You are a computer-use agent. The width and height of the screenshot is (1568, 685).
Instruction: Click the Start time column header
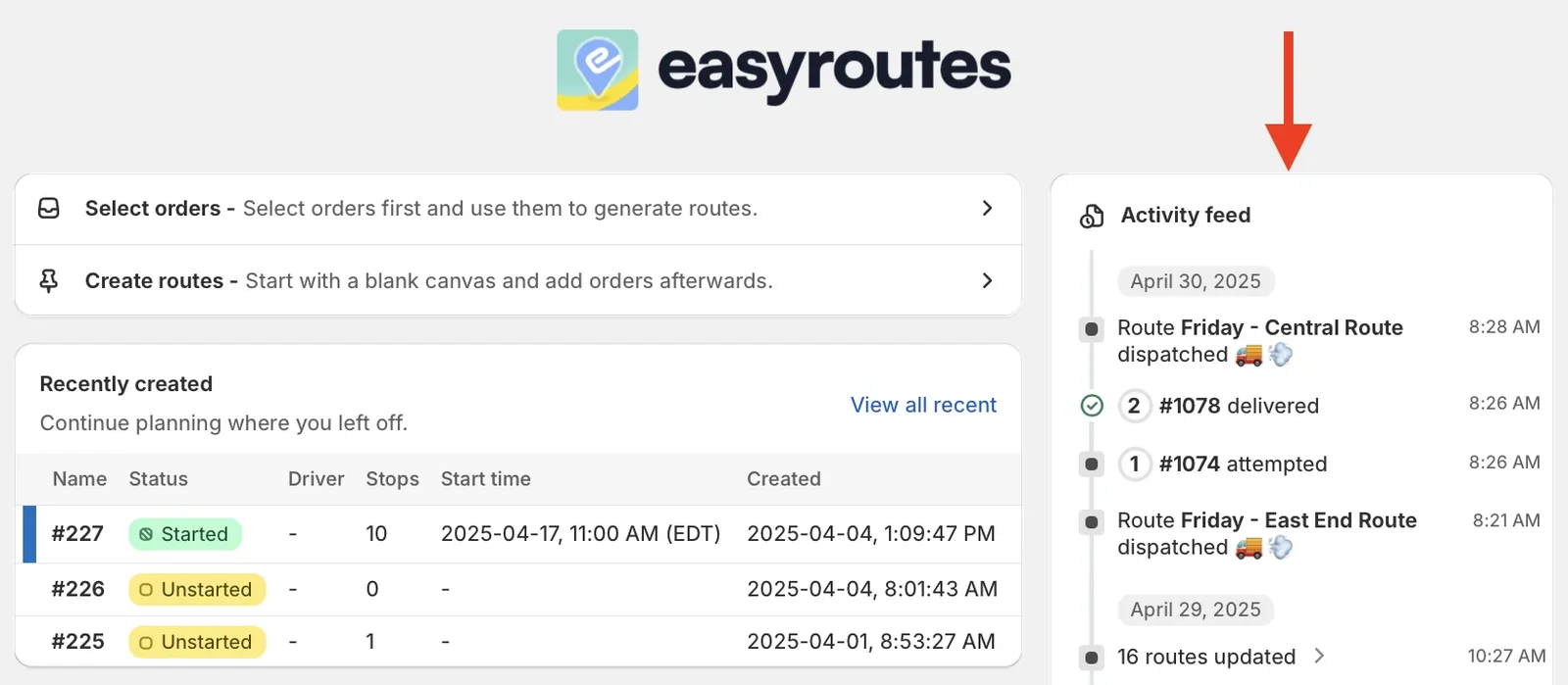[485, 479]
